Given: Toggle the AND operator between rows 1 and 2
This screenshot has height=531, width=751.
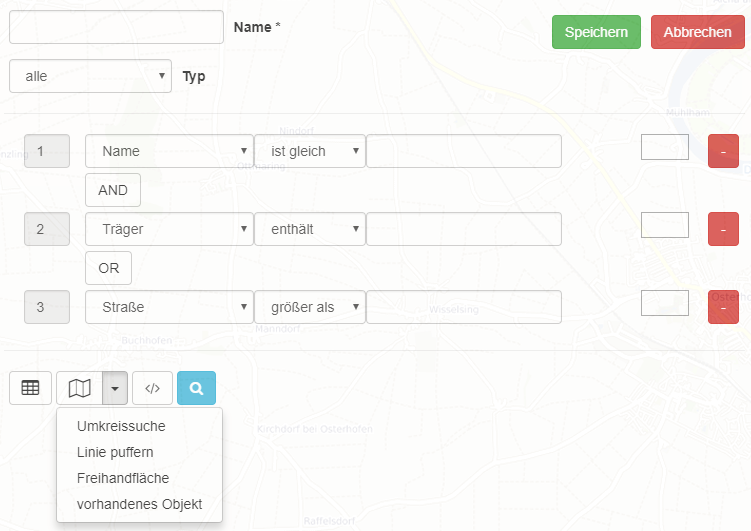Looking at the screenshot, I should point(113,190).
